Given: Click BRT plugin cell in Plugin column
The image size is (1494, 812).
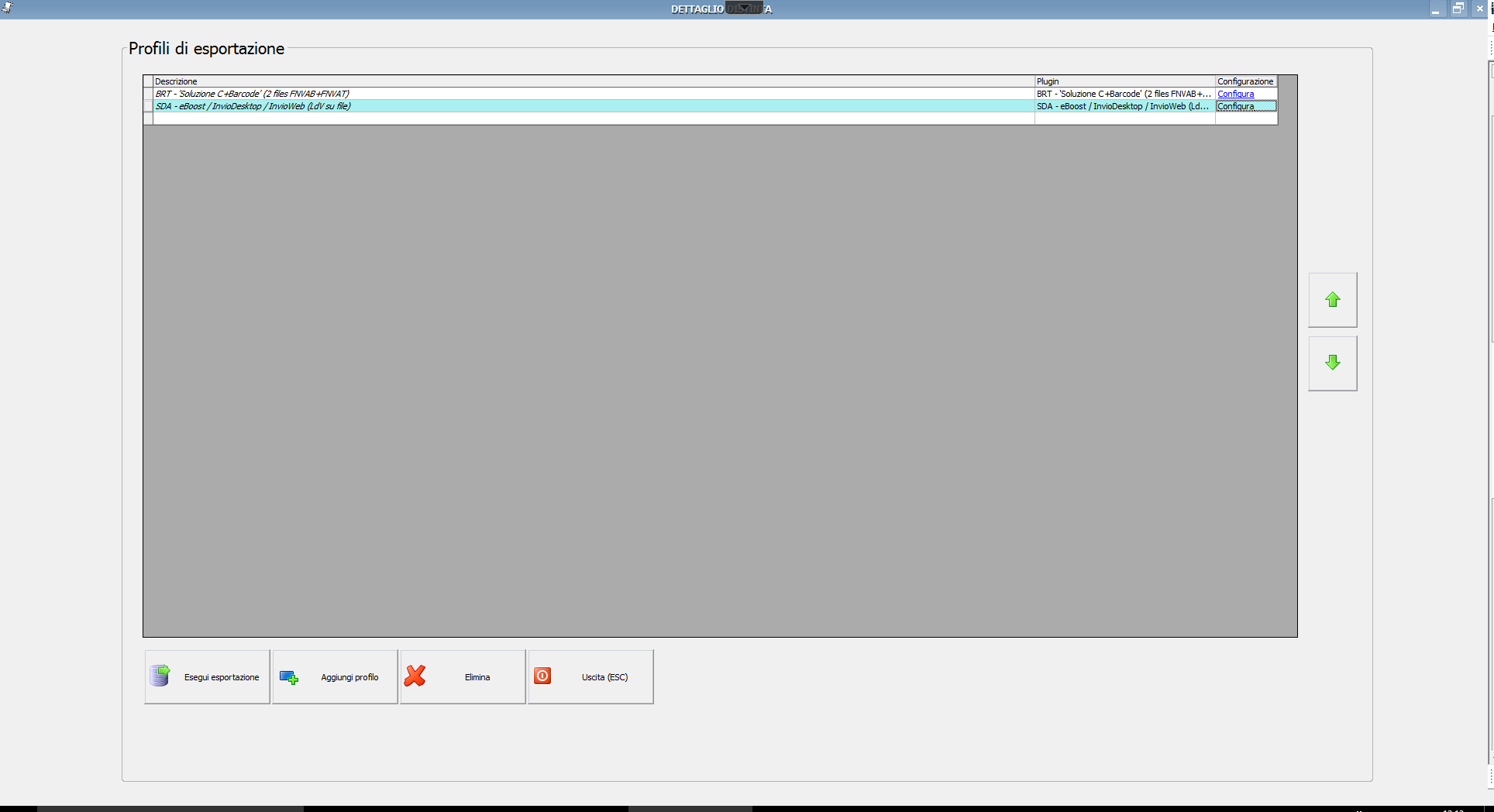Looking at the screenshot, I should (x=1124, y=94).
